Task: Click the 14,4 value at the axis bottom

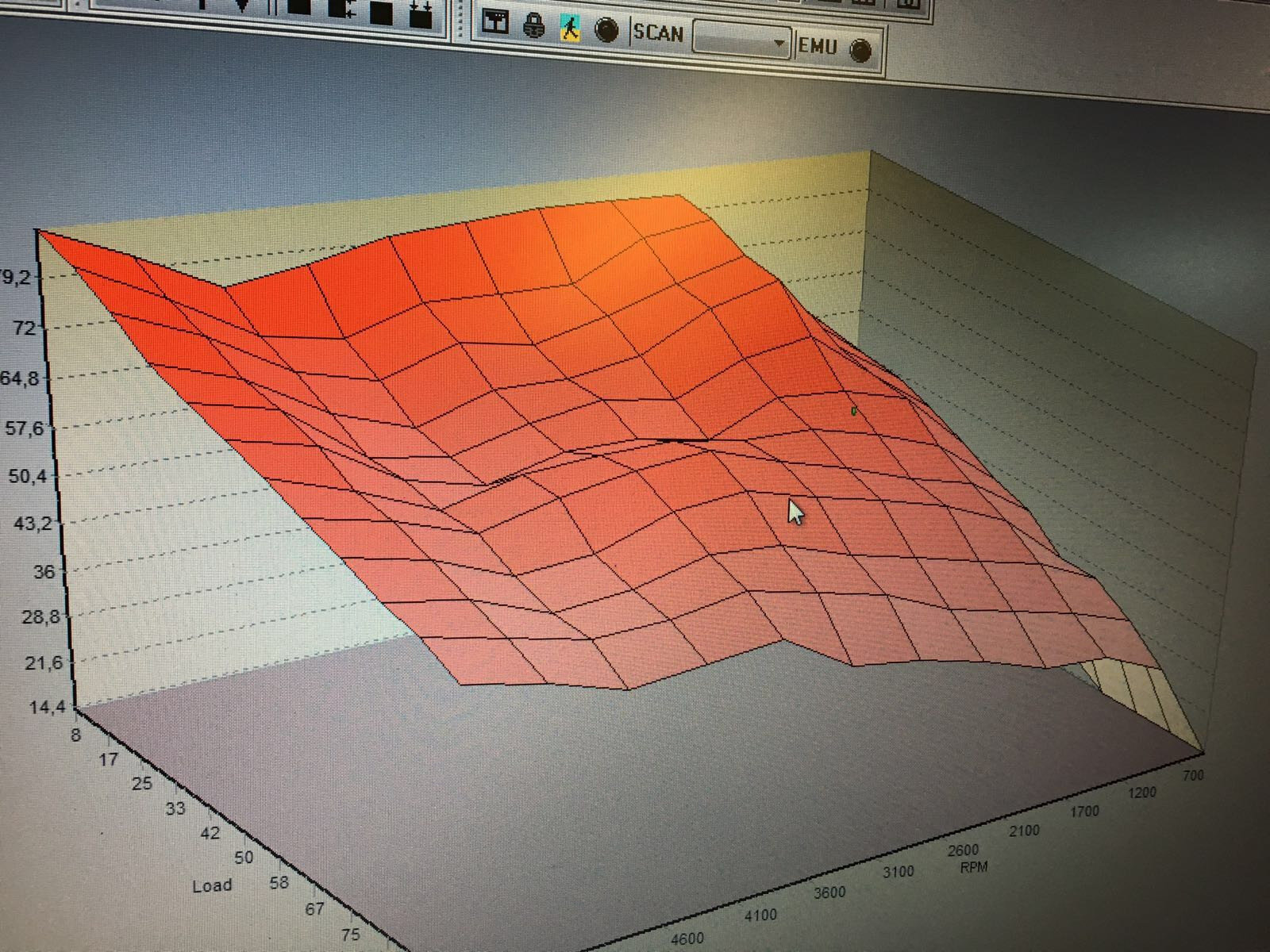Action: (x=47, y=708)
